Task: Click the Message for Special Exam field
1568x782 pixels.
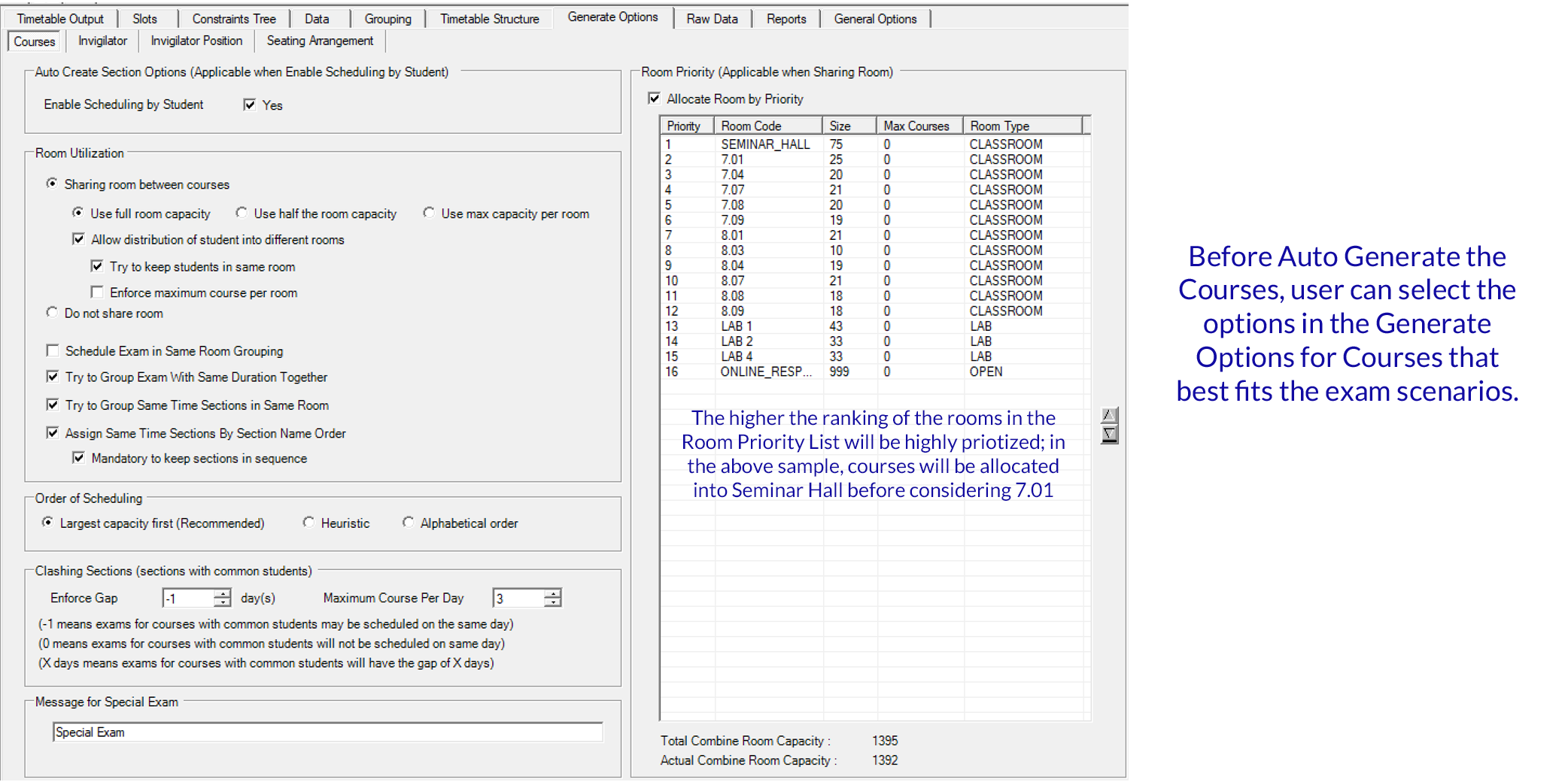Action: (327, 732)
